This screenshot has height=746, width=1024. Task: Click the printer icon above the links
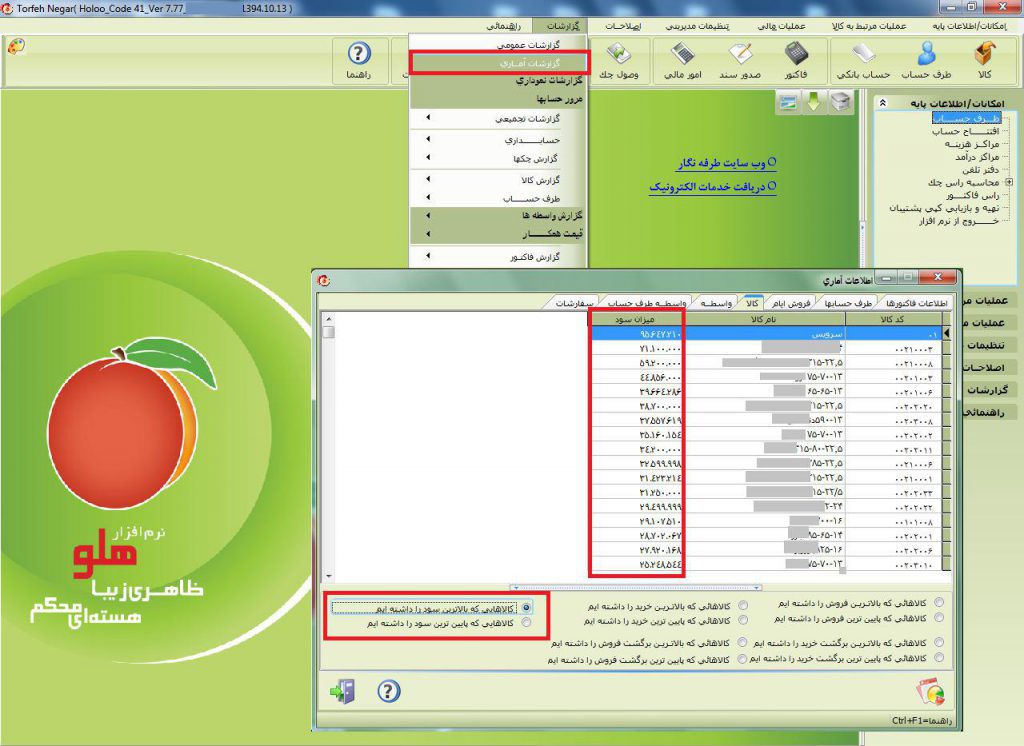tap(841, 102)
